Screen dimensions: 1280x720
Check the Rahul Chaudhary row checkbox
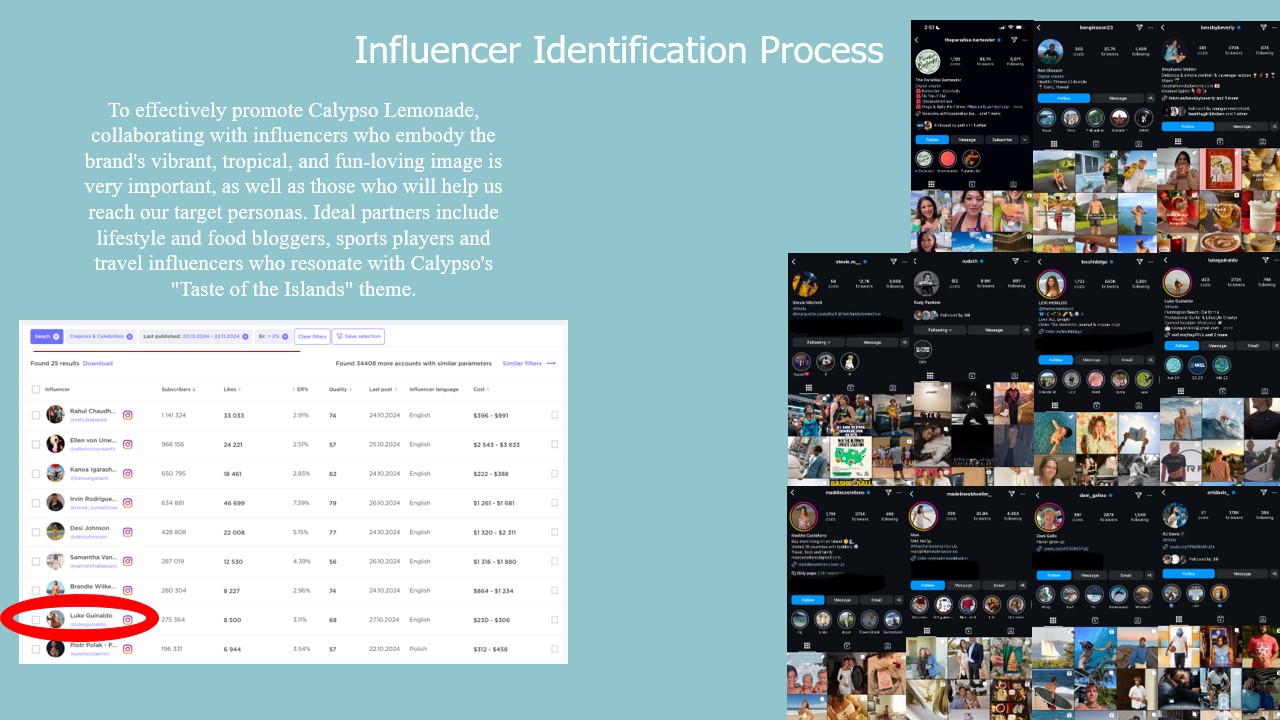tap(36, 415)
